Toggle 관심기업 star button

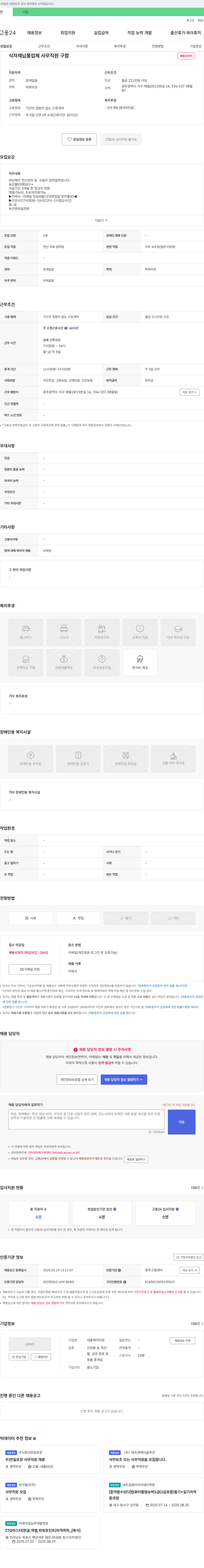tap(19, 1357)
